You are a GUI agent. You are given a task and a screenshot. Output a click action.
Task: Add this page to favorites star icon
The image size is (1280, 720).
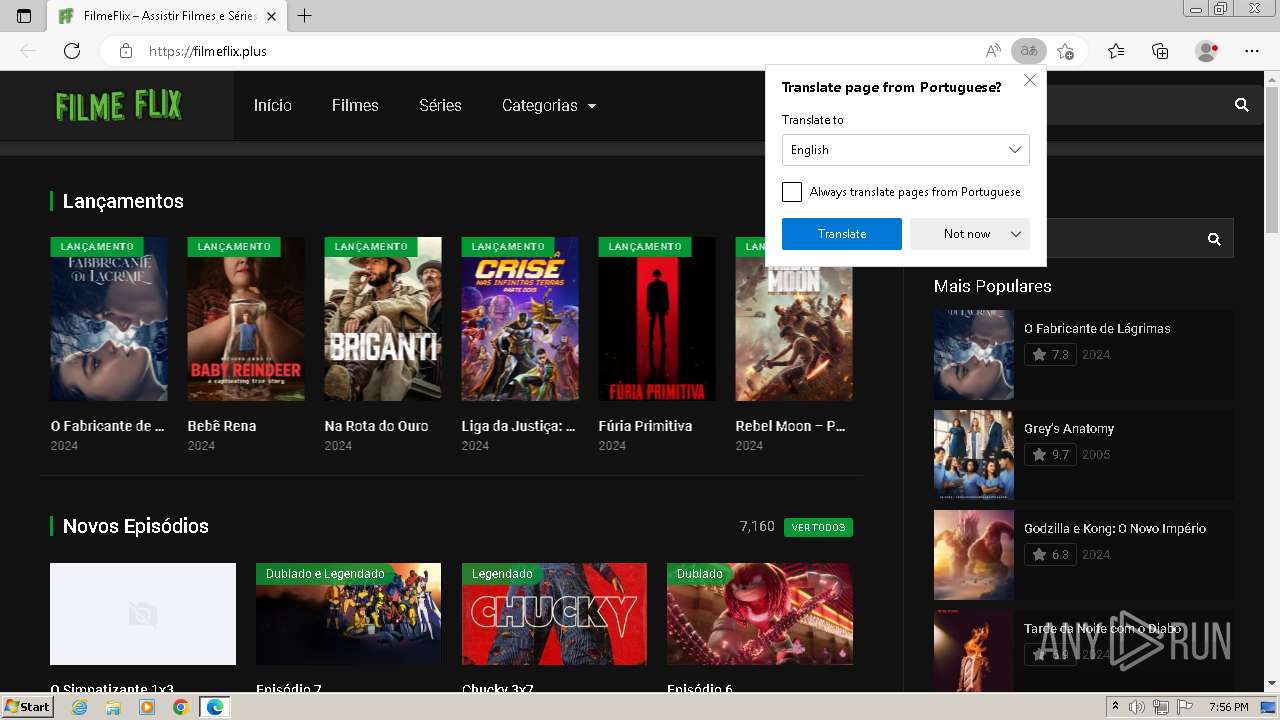(x=1066, y=51)
